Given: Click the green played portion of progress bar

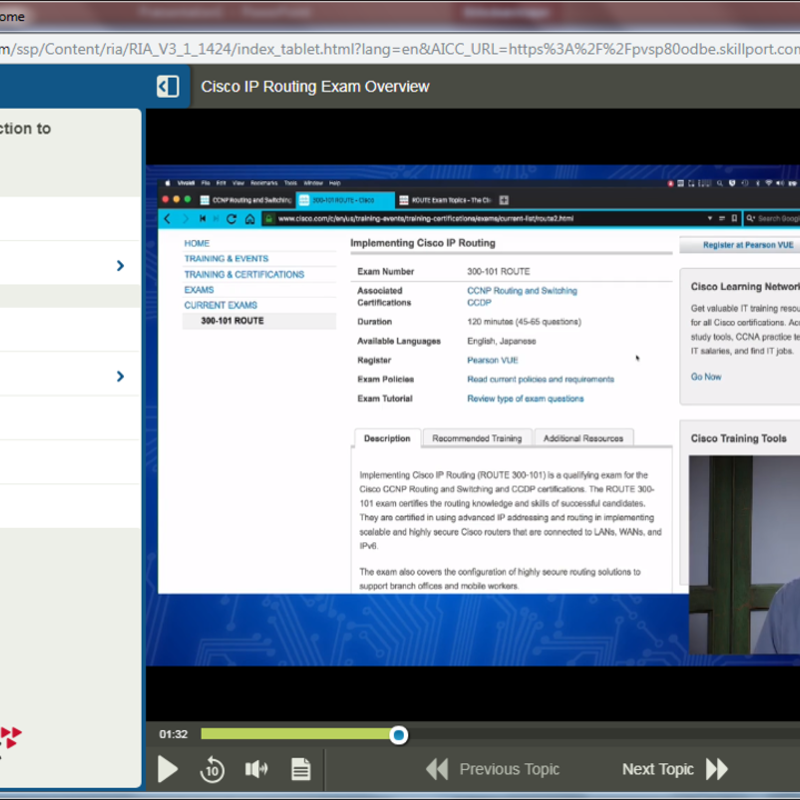Looking at the screenshot, I should (295, 734).
